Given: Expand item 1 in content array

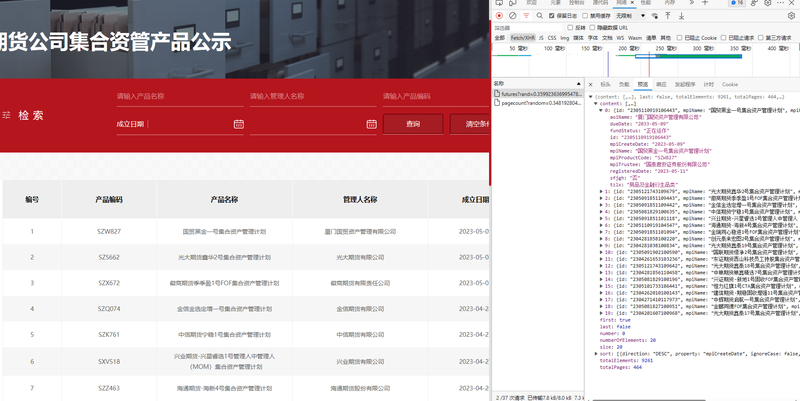Looking at the screenshot, I should 601,191.
